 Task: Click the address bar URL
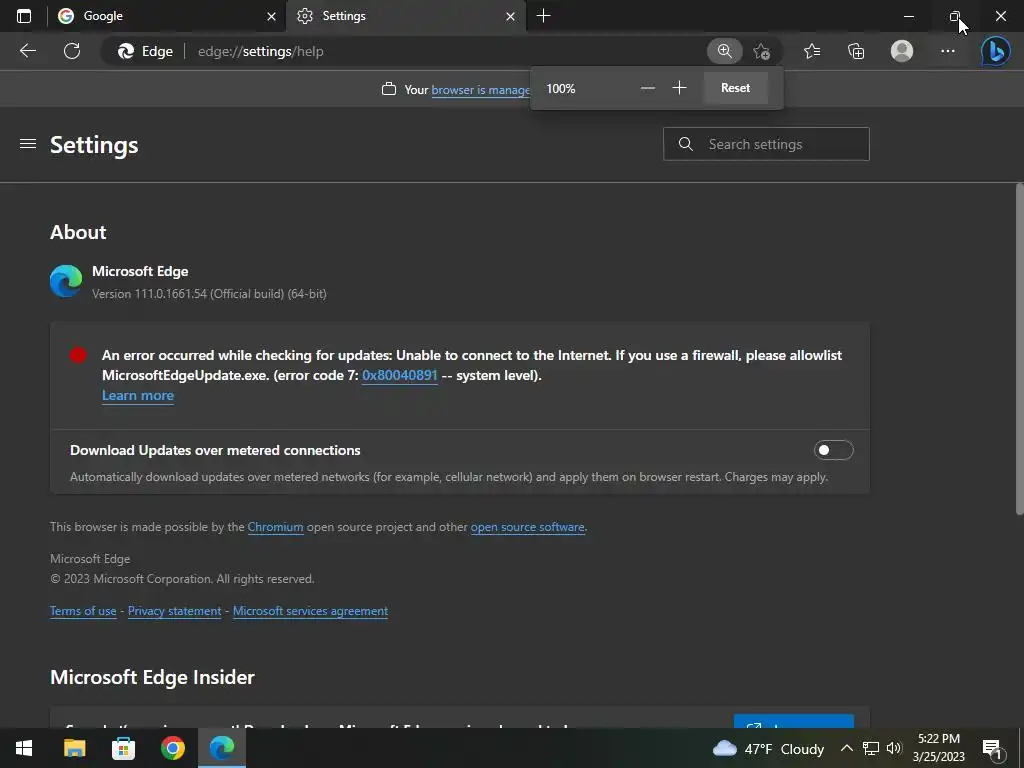[x=261, y=51]
